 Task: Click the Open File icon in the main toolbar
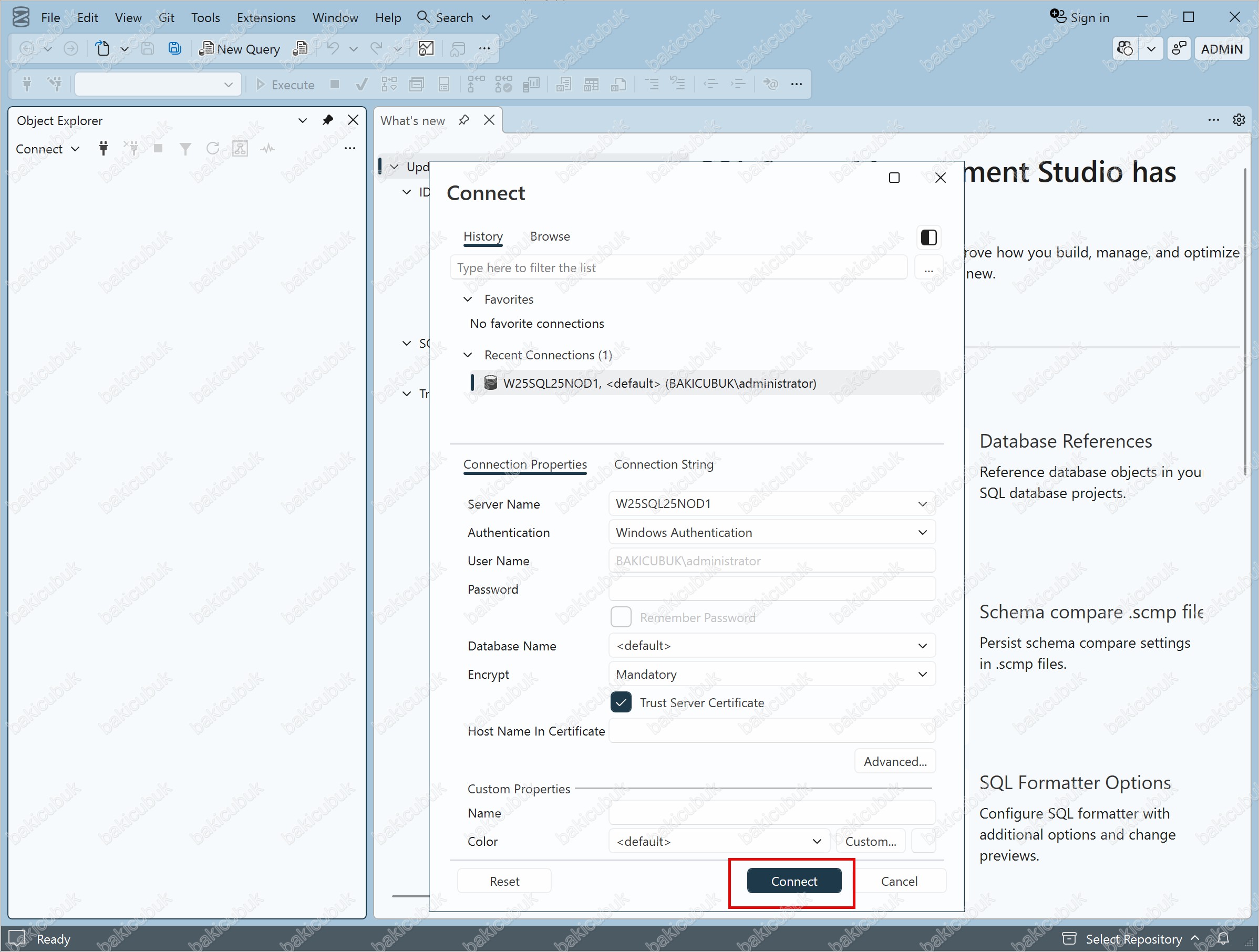click(102, 48)
